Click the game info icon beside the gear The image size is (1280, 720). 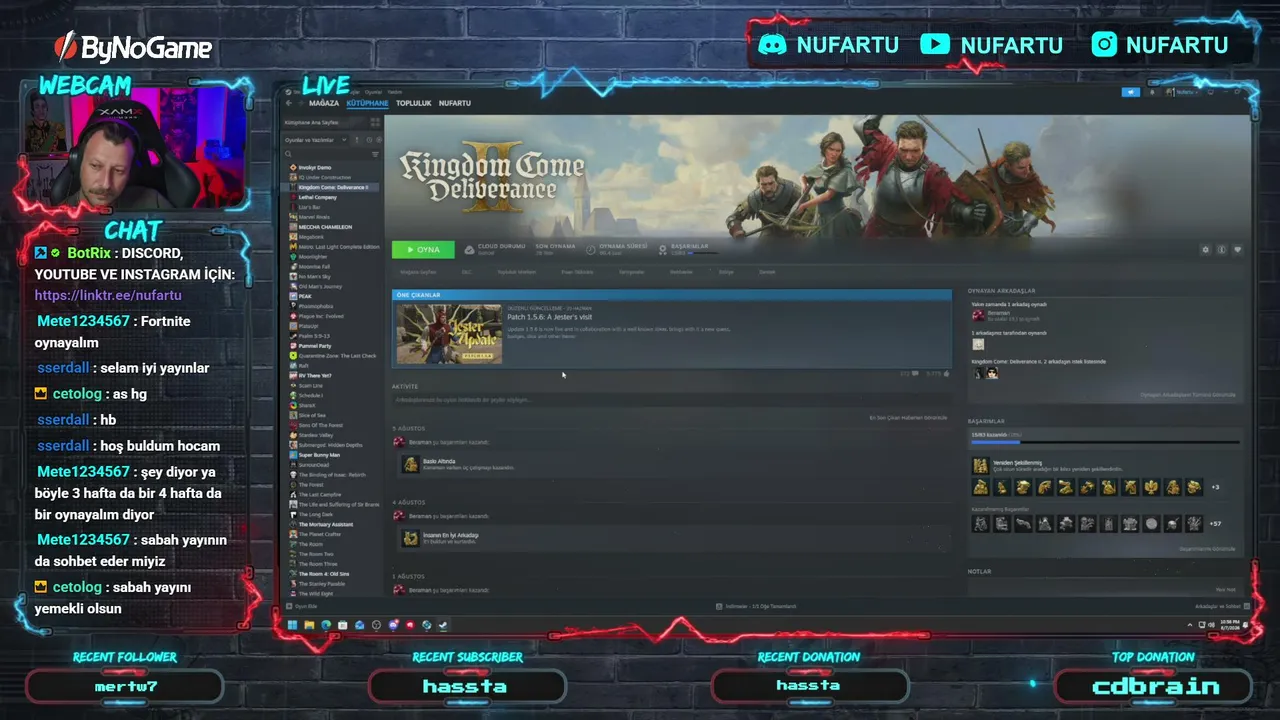[x=1221, y=250]
